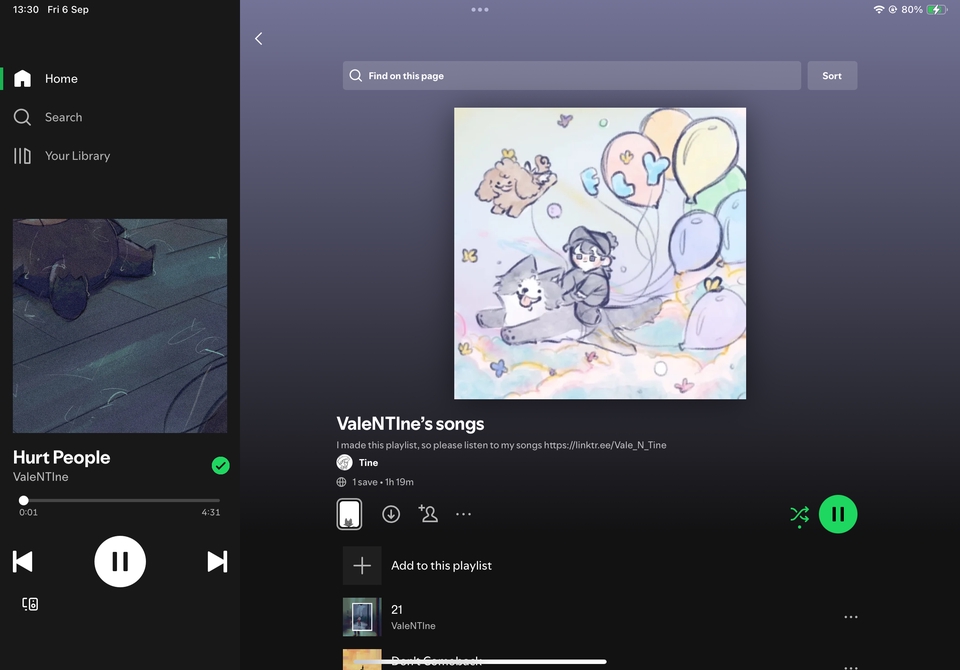Viewport: 960px width, 670px height.
Task: Toggle the green saved checkmark for Hurt People
Action: click(220, 465)
